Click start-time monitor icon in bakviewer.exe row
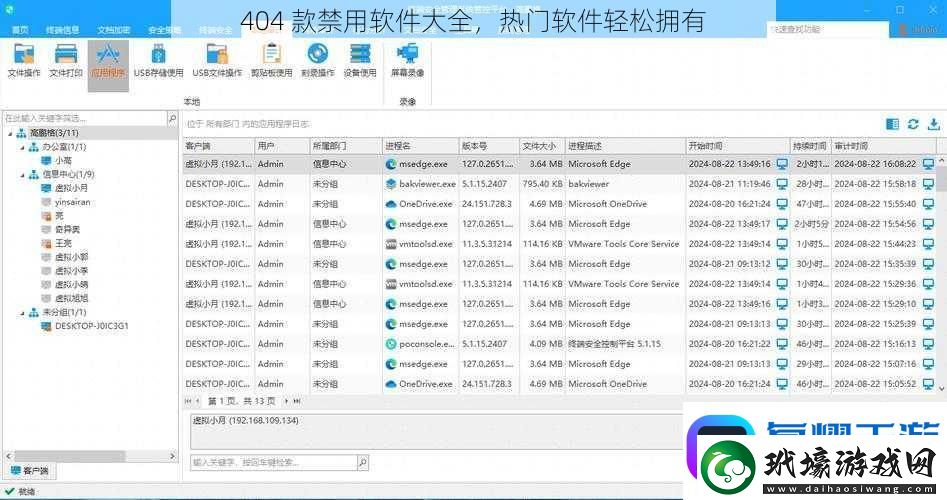Screen dimensions: 947x500 pos(782,184)
